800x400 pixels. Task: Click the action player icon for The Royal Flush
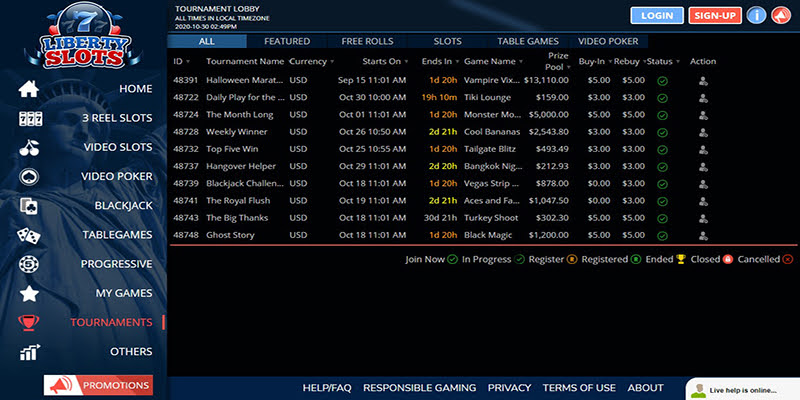pyautogui.click(x=703, y=202)
